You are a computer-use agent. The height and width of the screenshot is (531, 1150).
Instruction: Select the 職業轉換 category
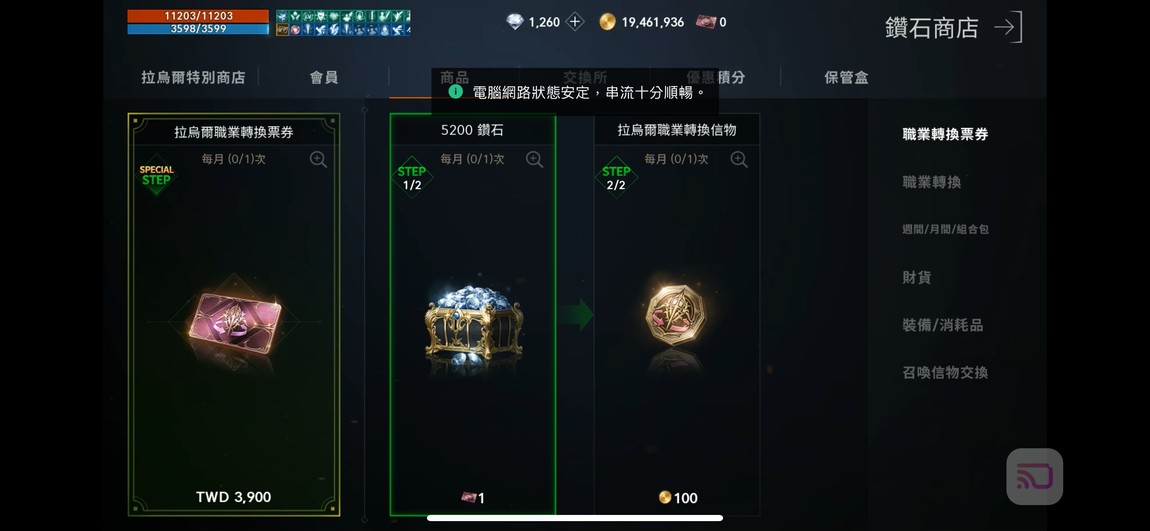click(931, 182)
